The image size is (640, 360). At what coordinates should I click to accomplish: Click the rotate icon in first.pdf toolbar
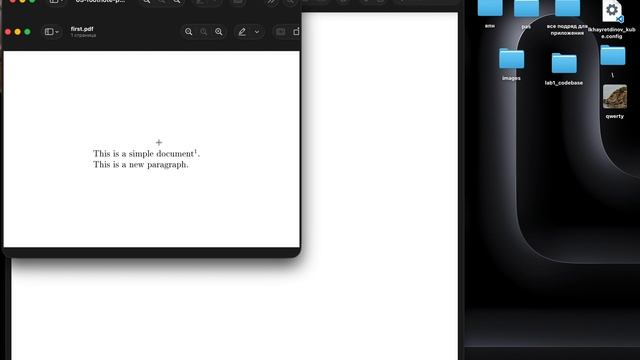point(296,32)
